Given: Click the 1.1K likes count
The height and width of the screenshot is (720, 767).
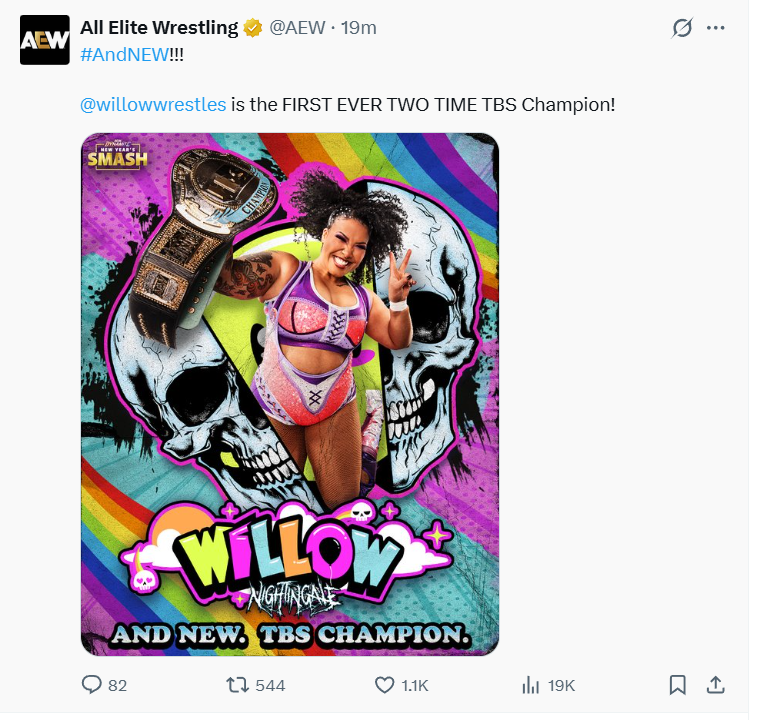Looking at the screenshot, I should tap(415, 686).
